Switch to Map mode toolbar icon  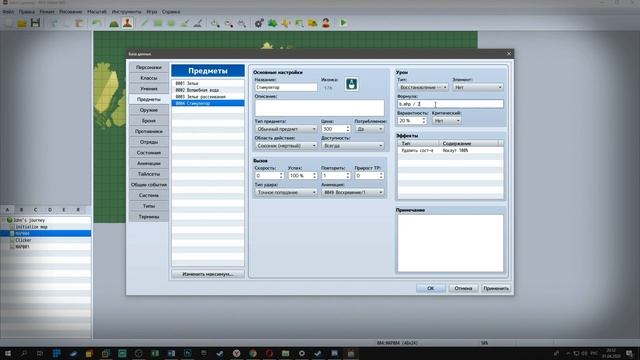[x=114, y=23]
